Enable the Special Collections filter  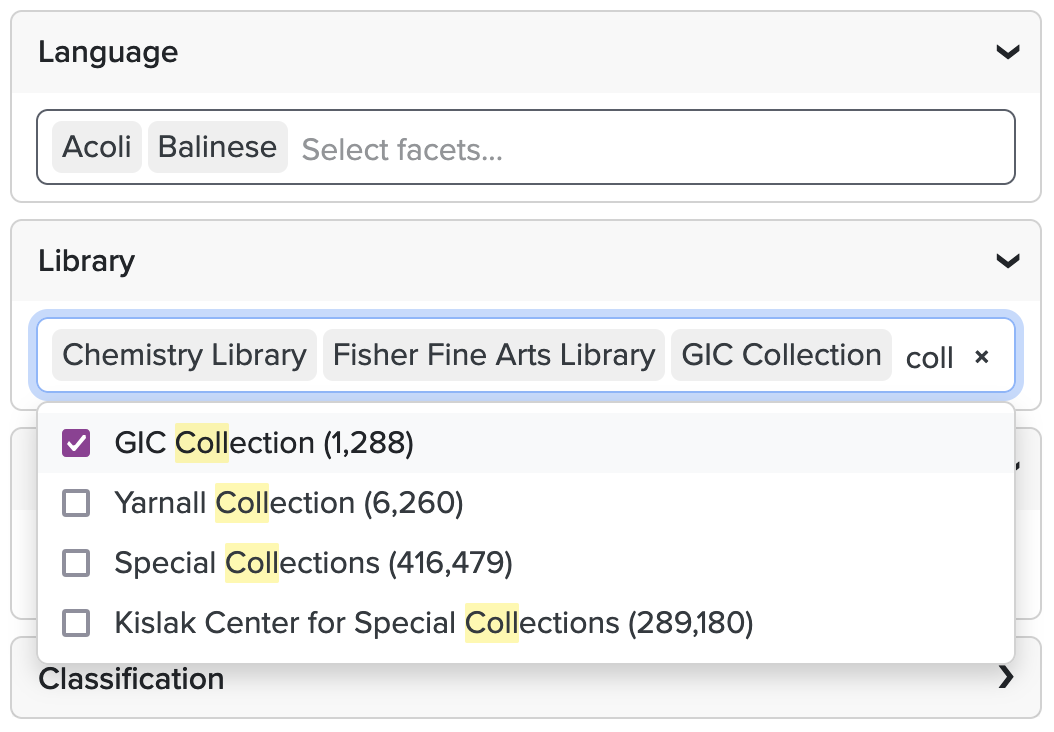[x=76, y=563]
